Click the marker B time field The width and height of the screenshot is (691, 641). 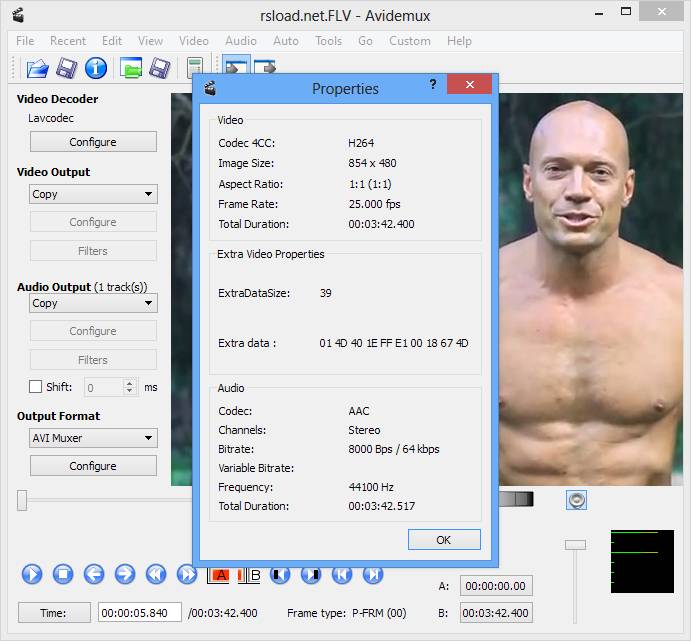[x=496, y=613]
